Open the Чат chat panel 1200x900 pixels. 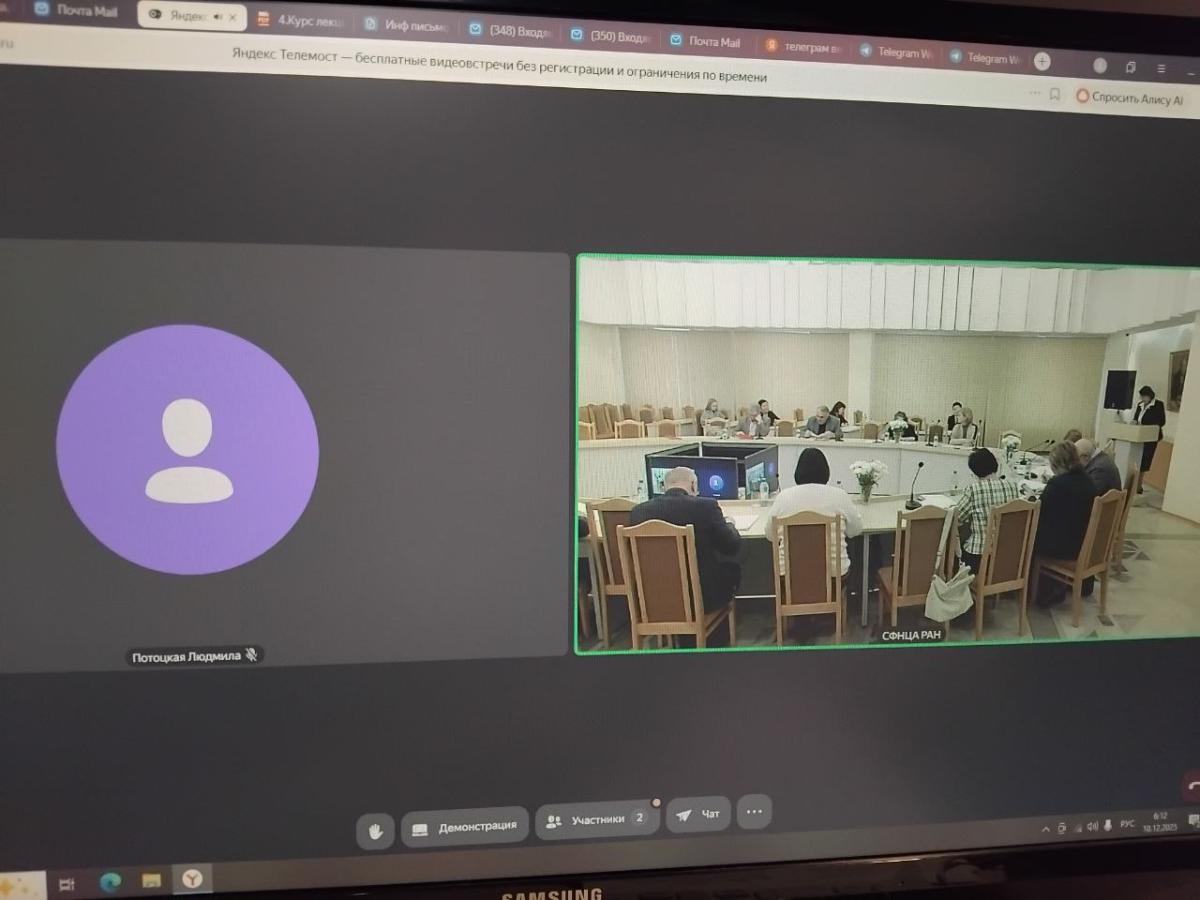698,814
